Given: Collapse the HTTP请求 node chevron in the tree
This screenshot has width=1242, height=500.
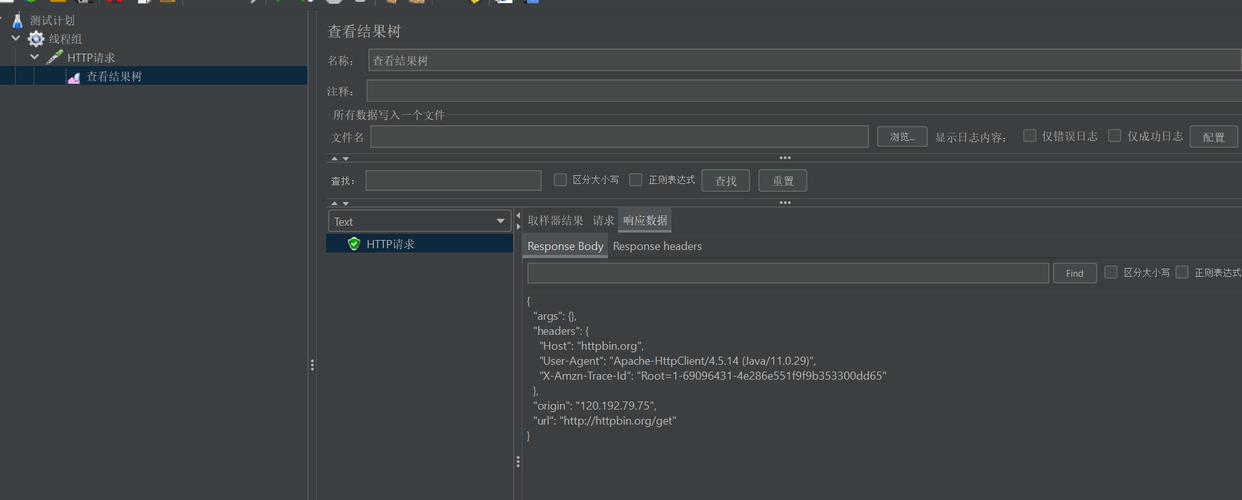Looking at the screenshot, I should coord(34,58).
